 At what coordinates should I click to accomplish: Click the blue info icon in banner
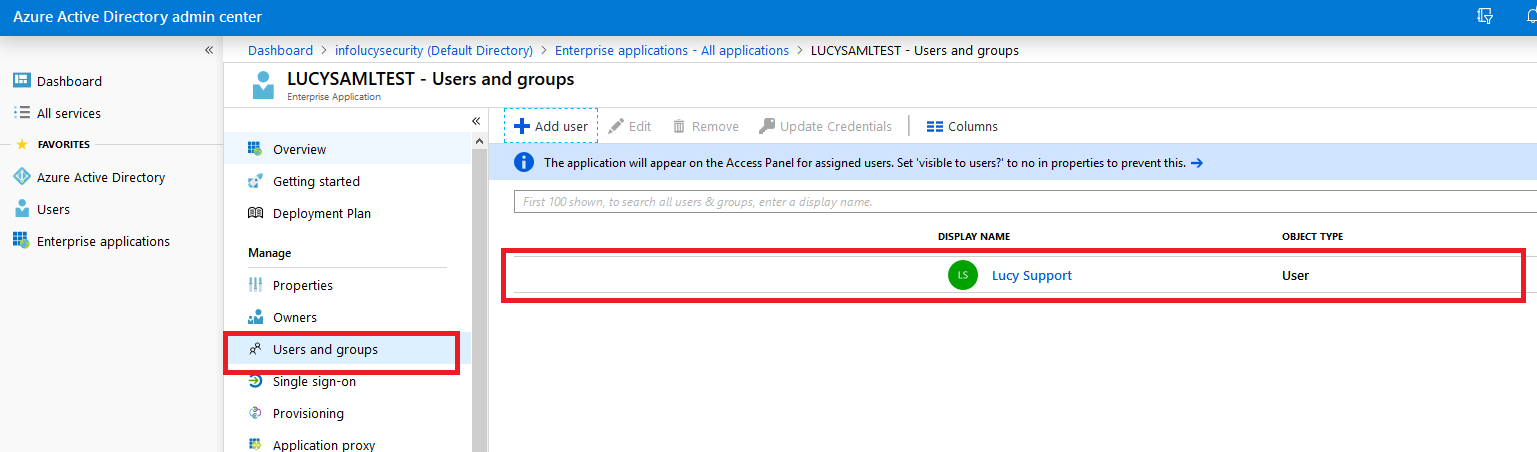click(x=523, y=162)
